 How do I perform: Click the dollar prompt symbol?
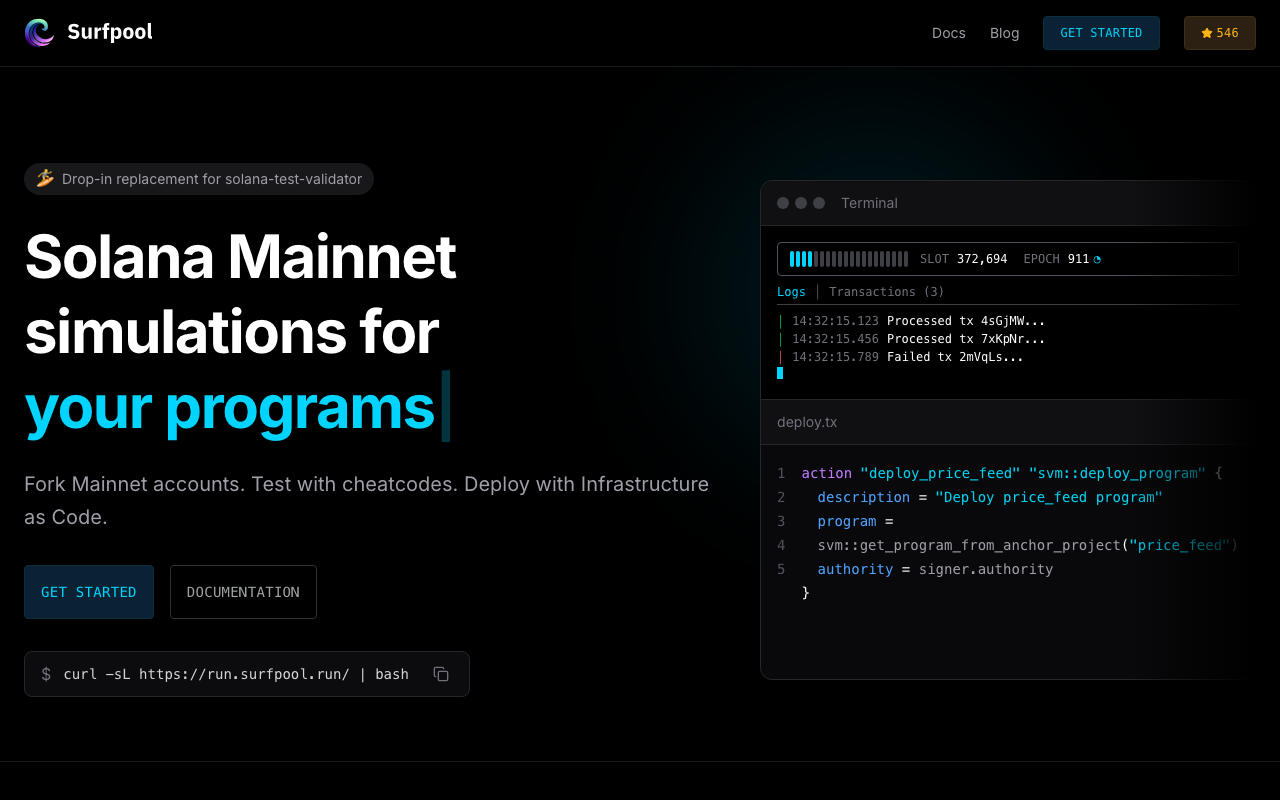46,674
